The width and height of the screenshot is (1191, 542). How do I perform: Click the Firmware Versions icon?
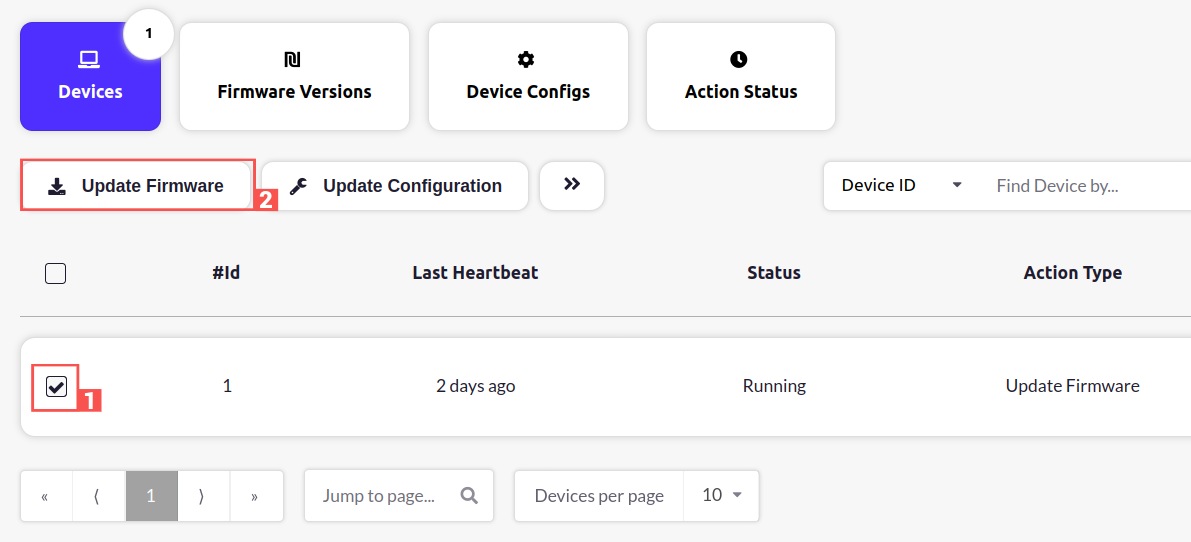point(293,60)
